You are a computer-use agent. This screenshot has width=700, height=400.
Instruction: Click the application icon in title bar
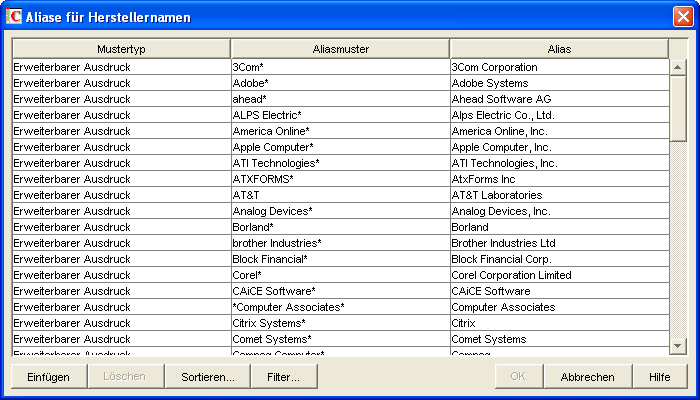click(15, 16)
